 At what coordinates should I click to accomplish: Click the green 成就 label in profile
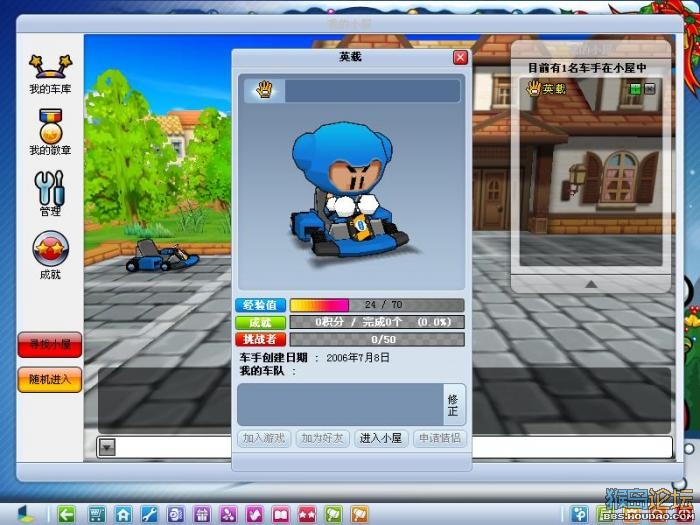click(x=261, y=322)
